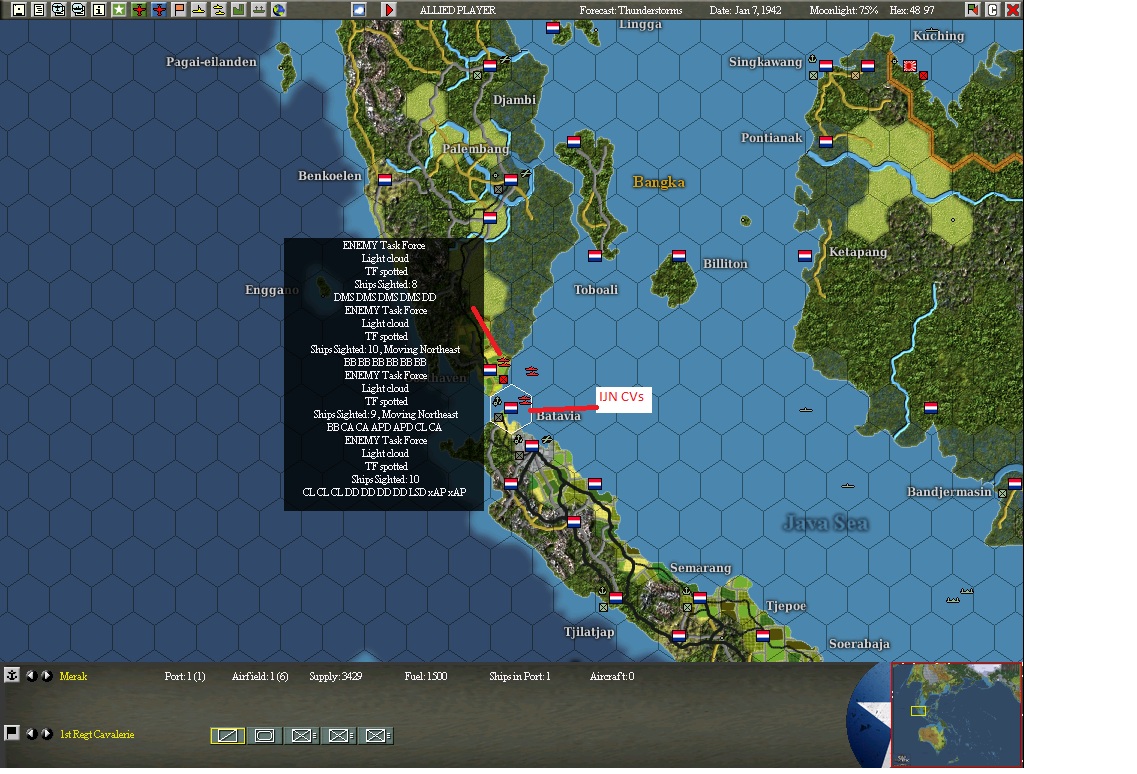Click the Dutch flag at Benkoelen
The image size is (1137, 774).
pyautogui.click(x=385, y=179)
